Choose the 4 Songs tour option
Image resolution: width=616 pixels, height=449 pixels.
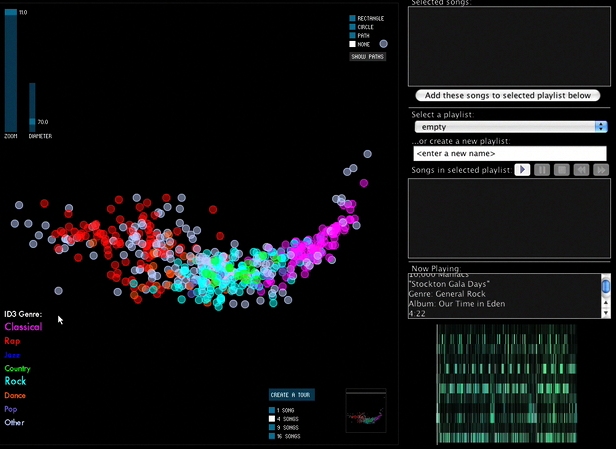tap(272, 419)
